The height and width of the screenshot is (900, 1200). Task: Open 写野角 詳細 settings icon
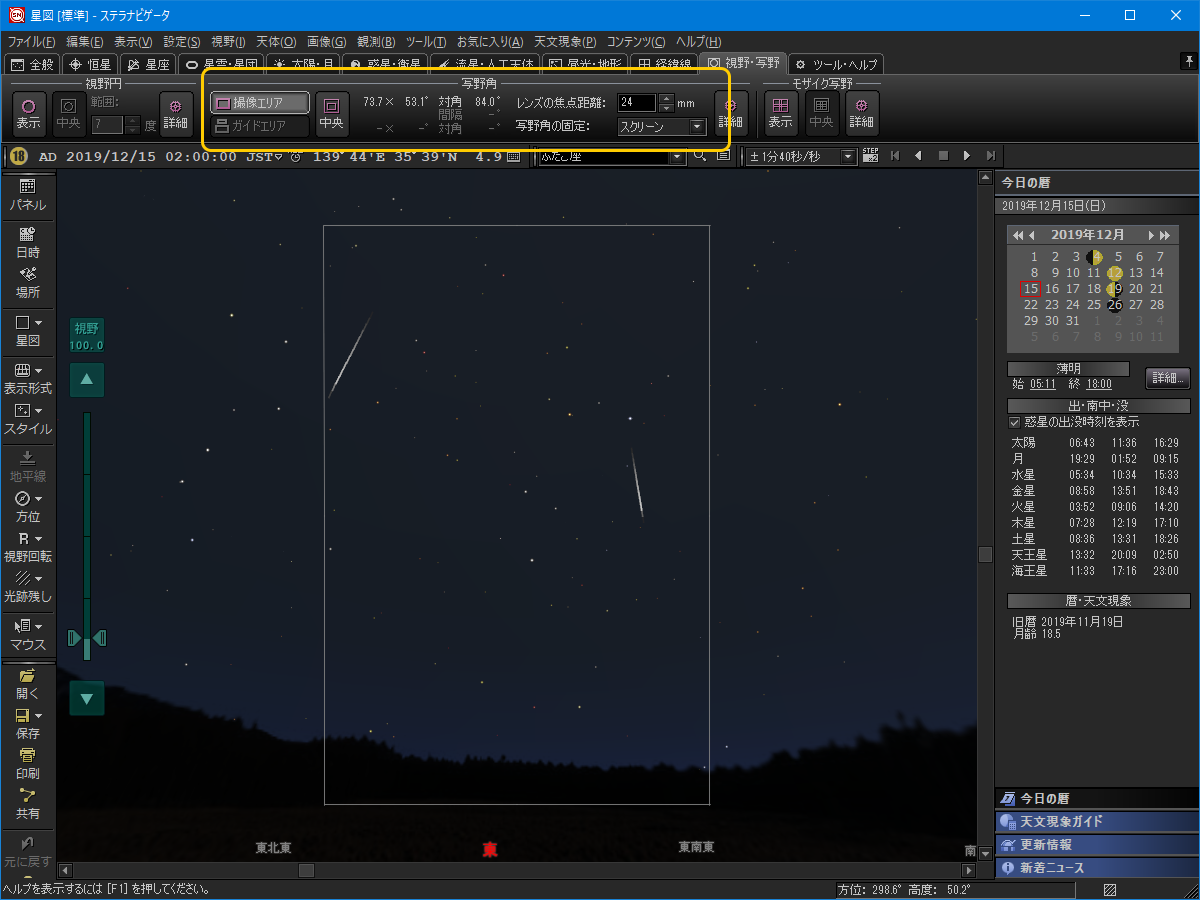(x=731, y=113)
